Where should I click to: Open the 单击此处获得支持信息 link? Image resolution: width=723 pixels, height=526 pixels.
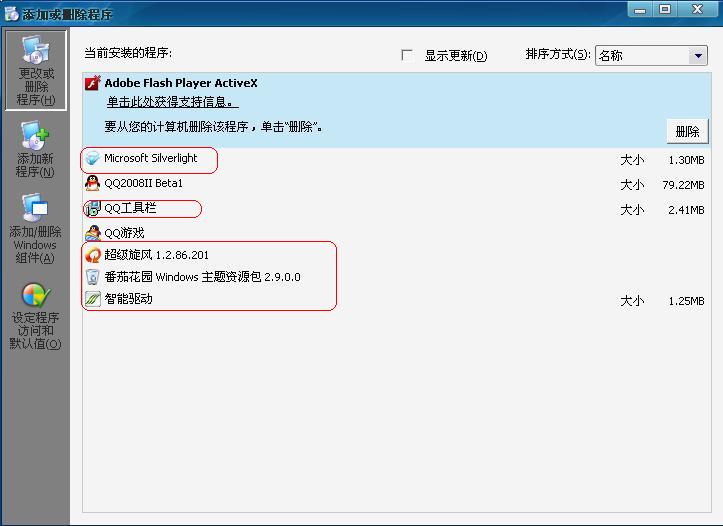[172, 102]
